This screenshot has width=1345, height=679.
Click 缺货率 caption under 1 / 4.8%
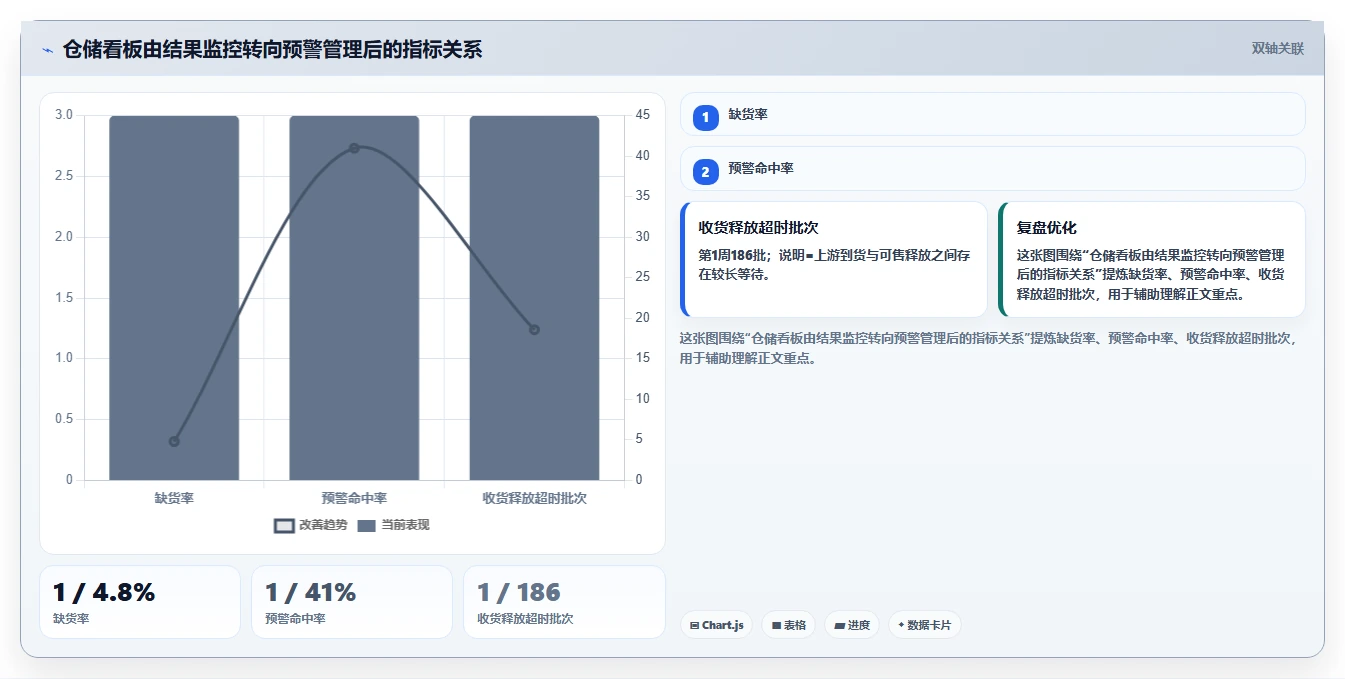[x=71, y=619]
